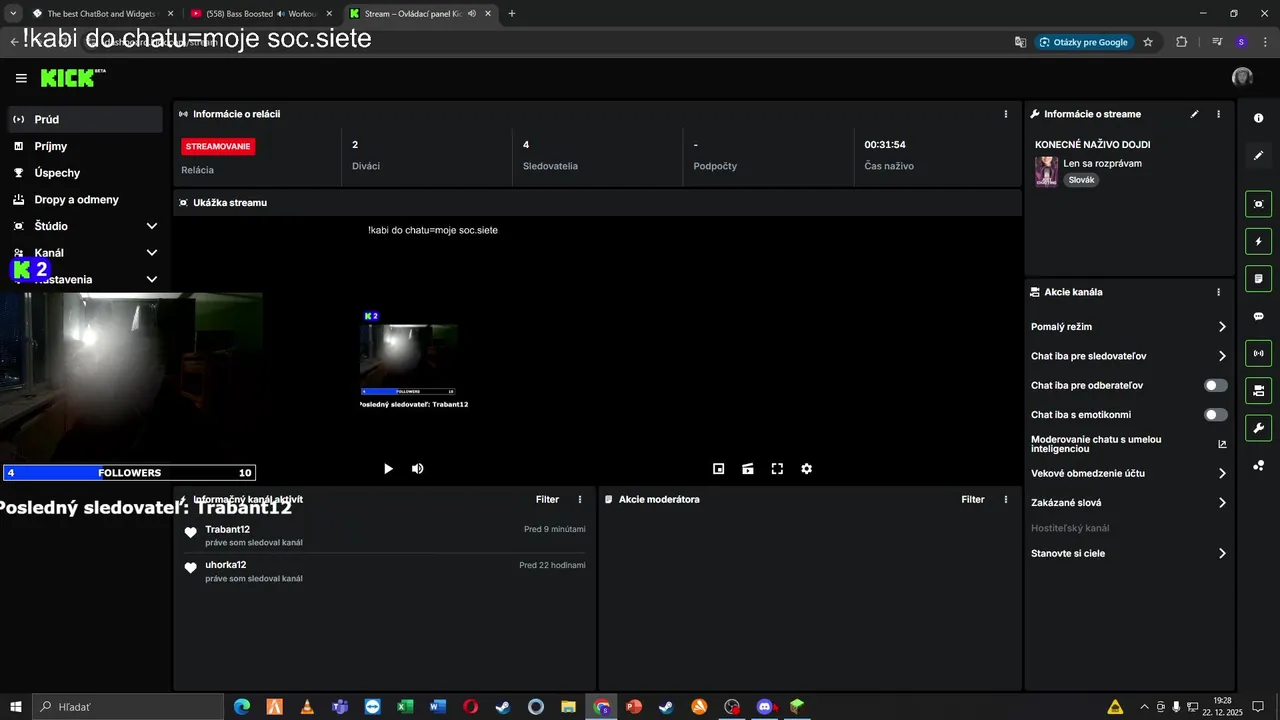Toggle the broadcast signal icon in right sidebar

click(1258, 353)
